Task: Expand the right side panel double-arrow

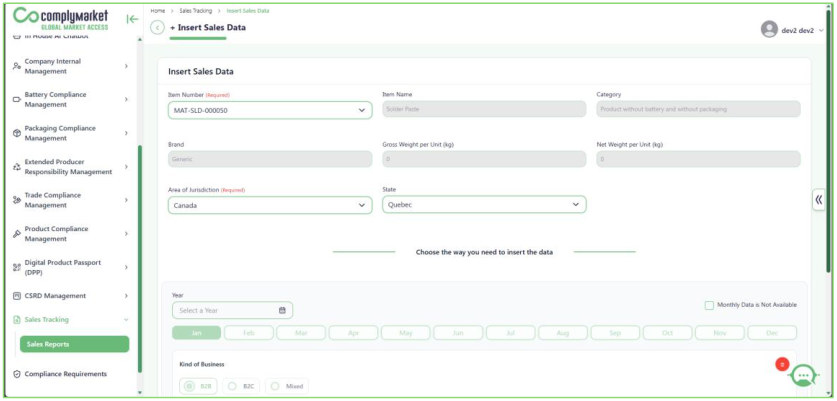Action: click(819, 200)
